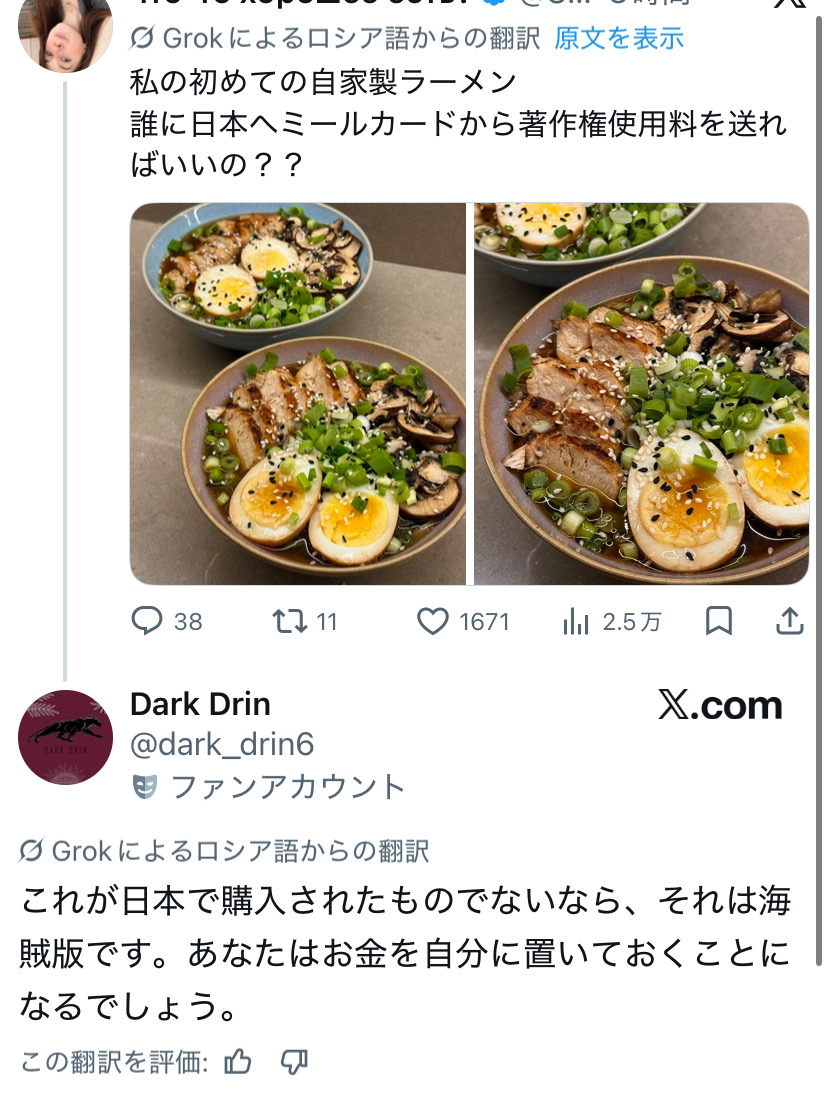Tap the share upload icon
828x1115 pixels.
coord(790,622)
